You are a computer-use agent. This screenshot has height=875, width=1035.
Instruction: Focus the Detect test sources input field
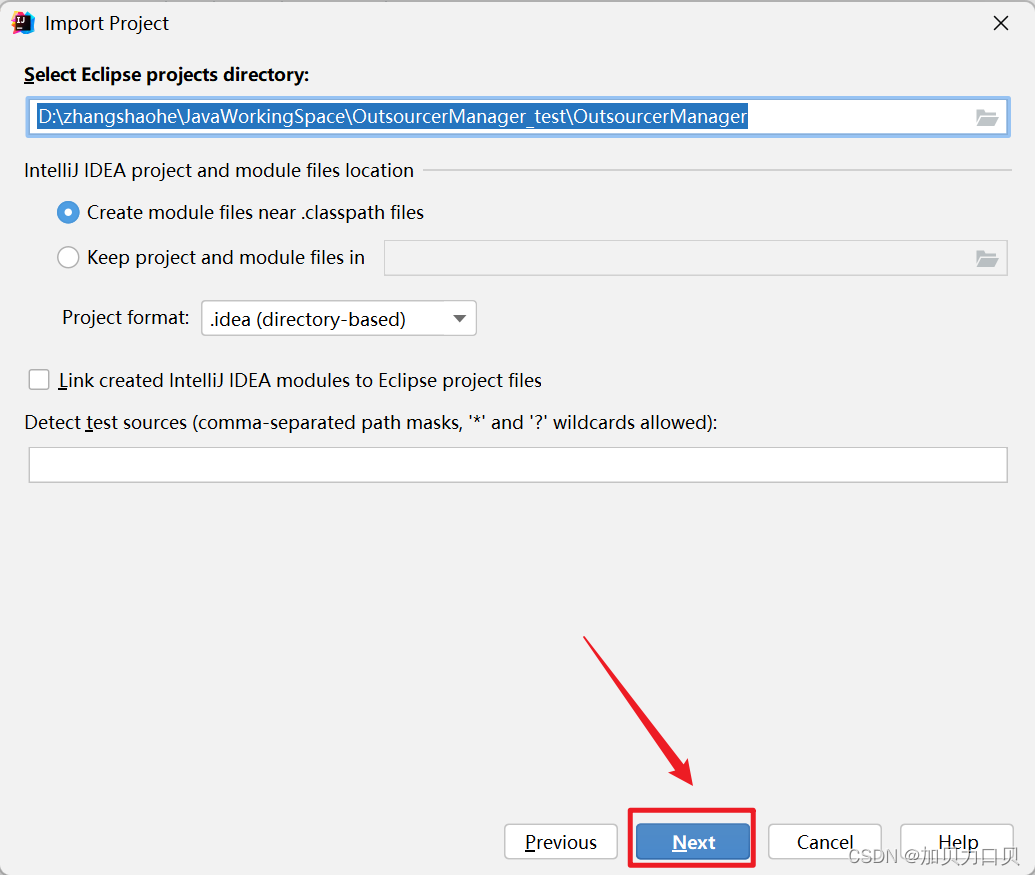click(518, 465)
